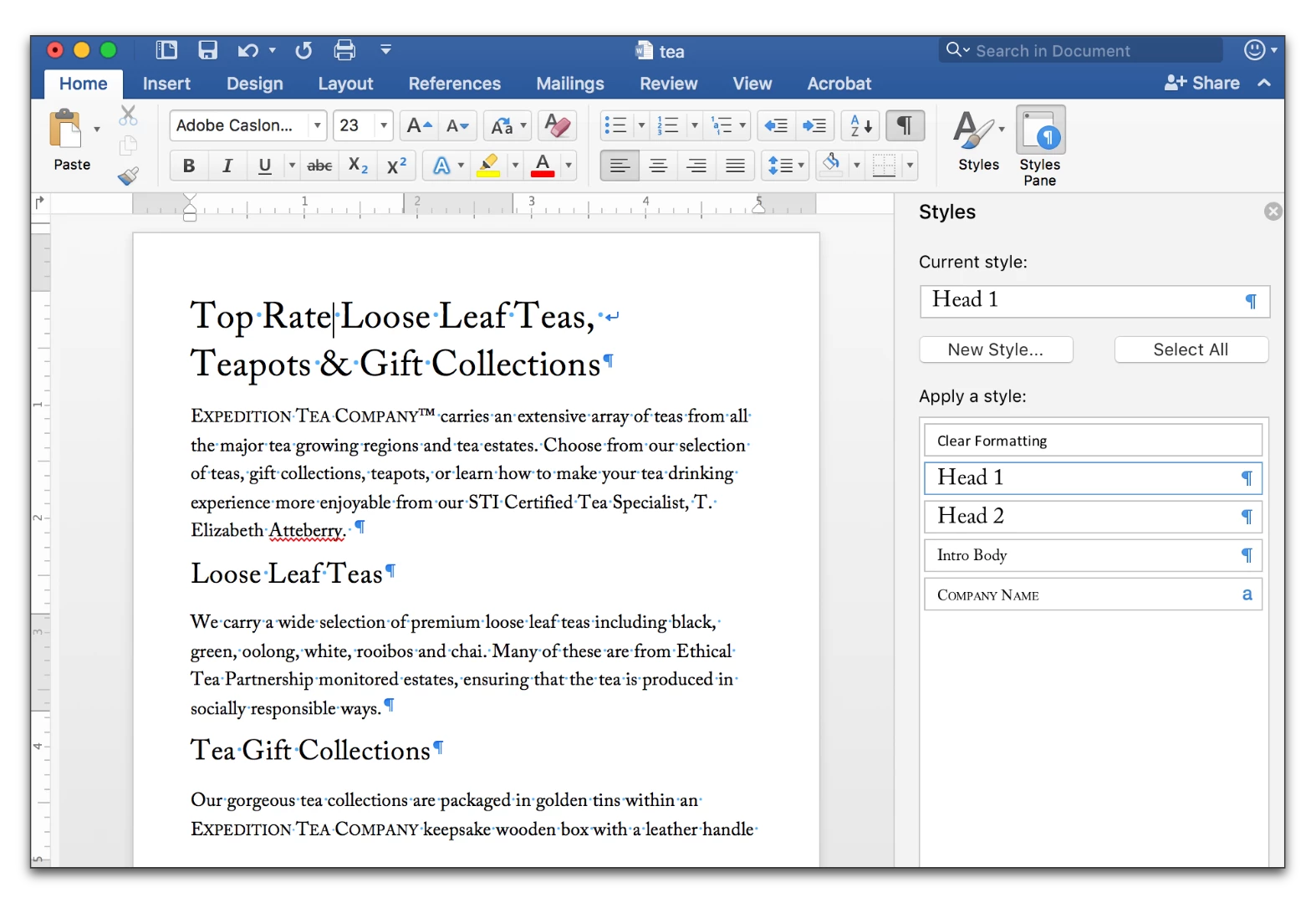Justify the paragraph text
Image resolution: width=1316 pixels, height=903 pixels.
point(735,166)
